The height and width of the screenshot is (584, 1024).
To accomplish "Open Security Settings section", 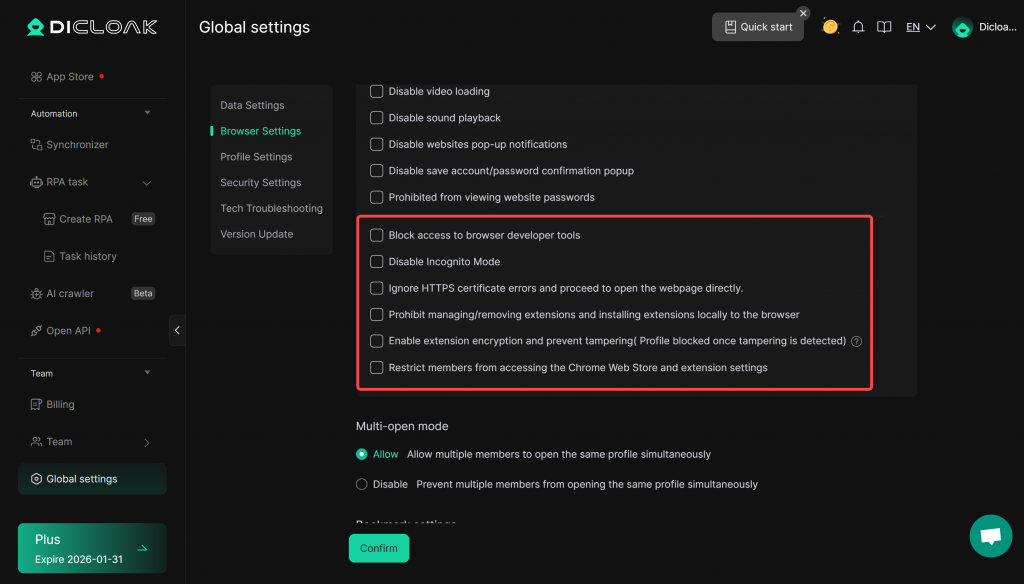I will pyautogui.click(x=260, y=183).
